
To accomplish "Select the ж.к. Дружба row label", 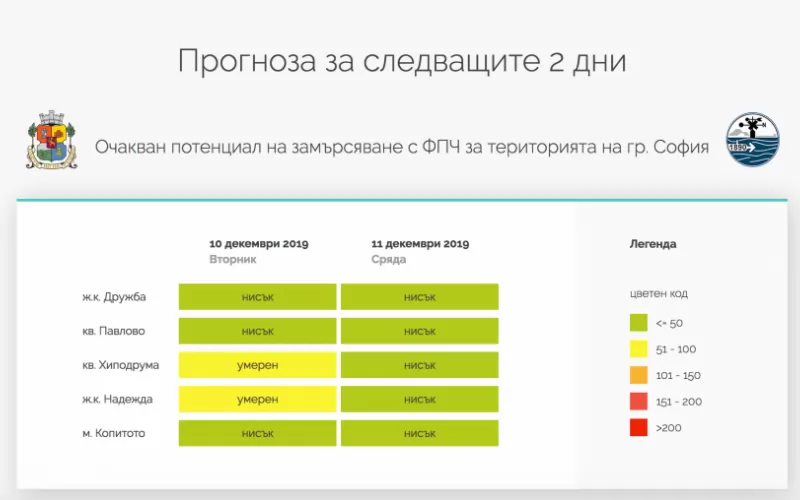I will tap(114, 297).
